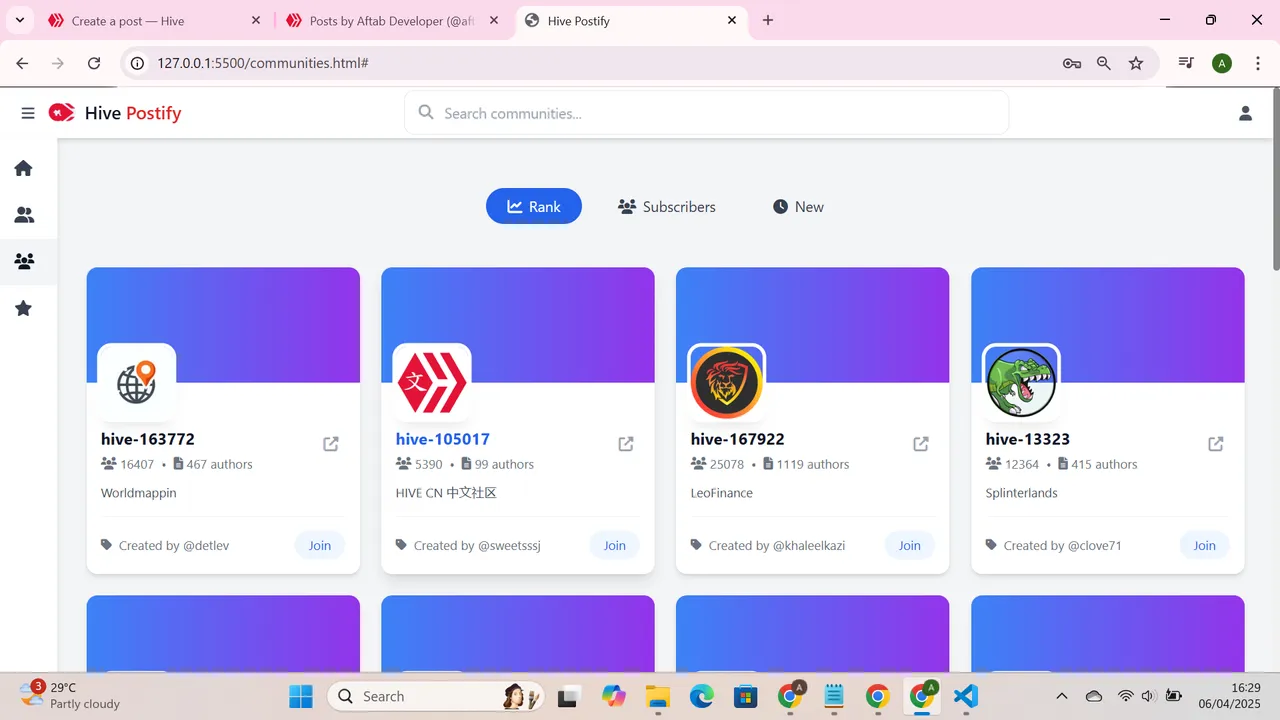Open hive-167922 external link icon
Image resolution: width=1280 pixels, height=720 pixels.
coord(921,444)
